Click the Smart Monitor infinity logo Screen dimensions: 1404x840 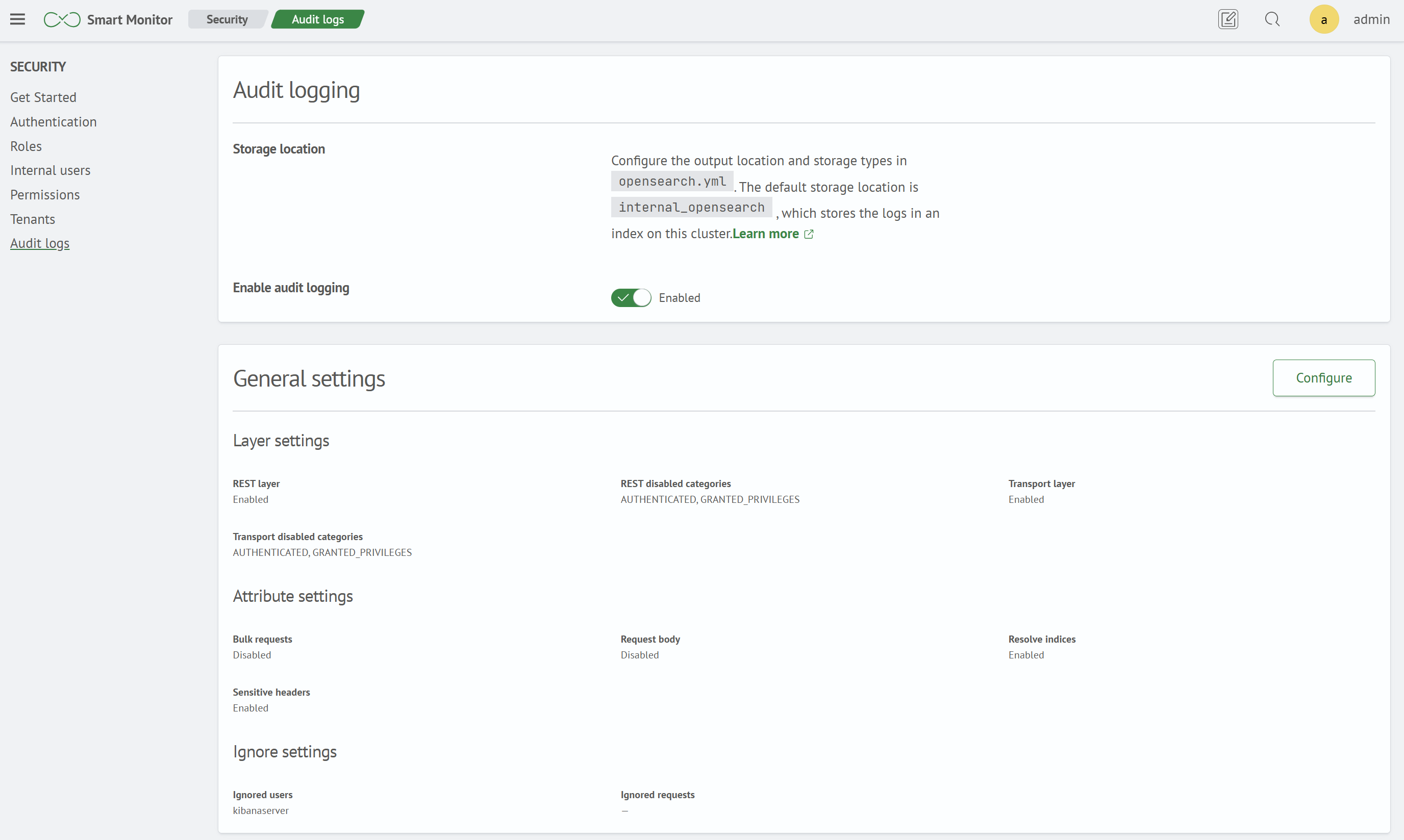tap(62, 20)
